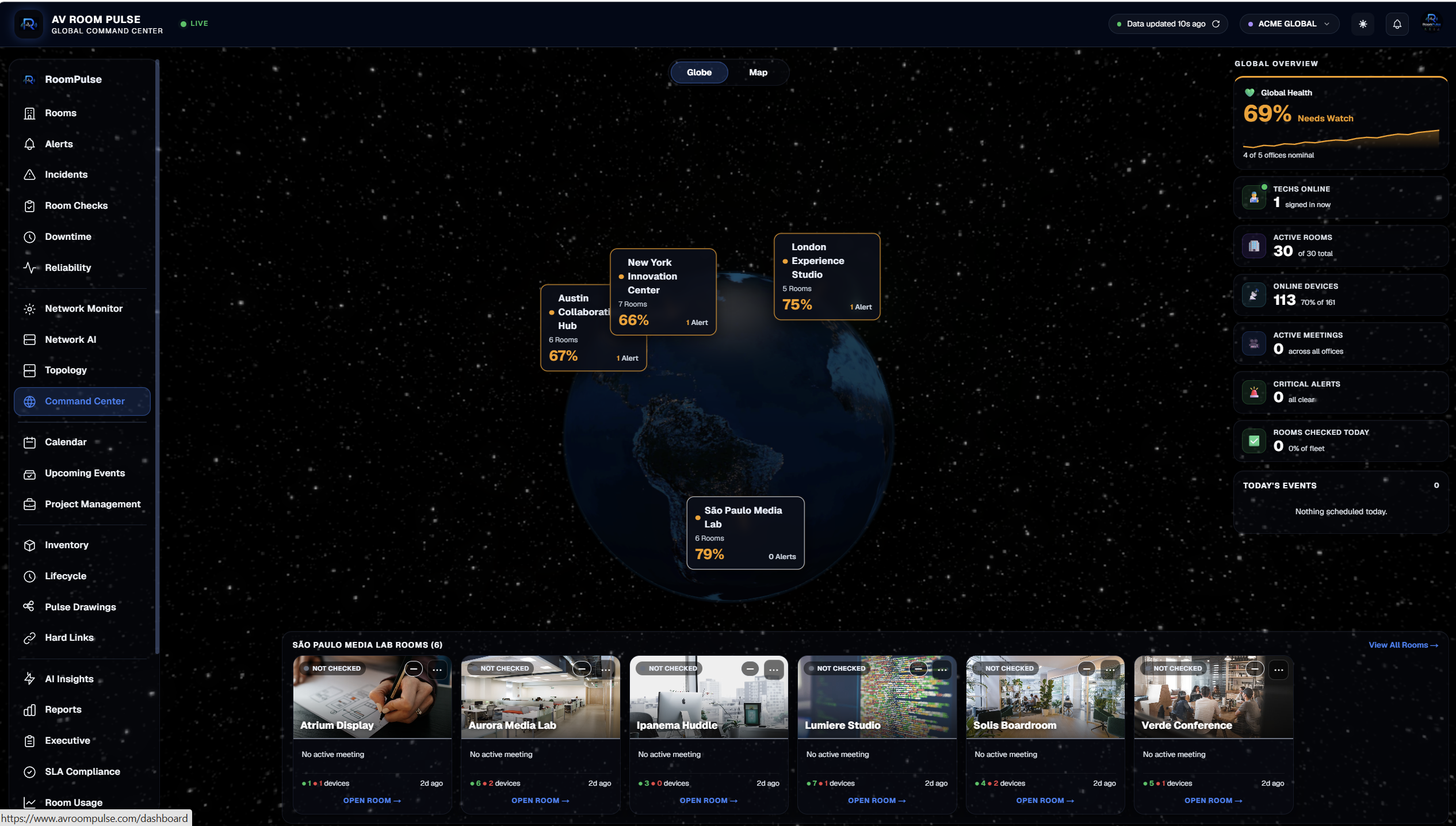Click the sidebar vertical scrollbar
Image resolution: width=1456 pixels, height=826 pixels.
(157, 357)
